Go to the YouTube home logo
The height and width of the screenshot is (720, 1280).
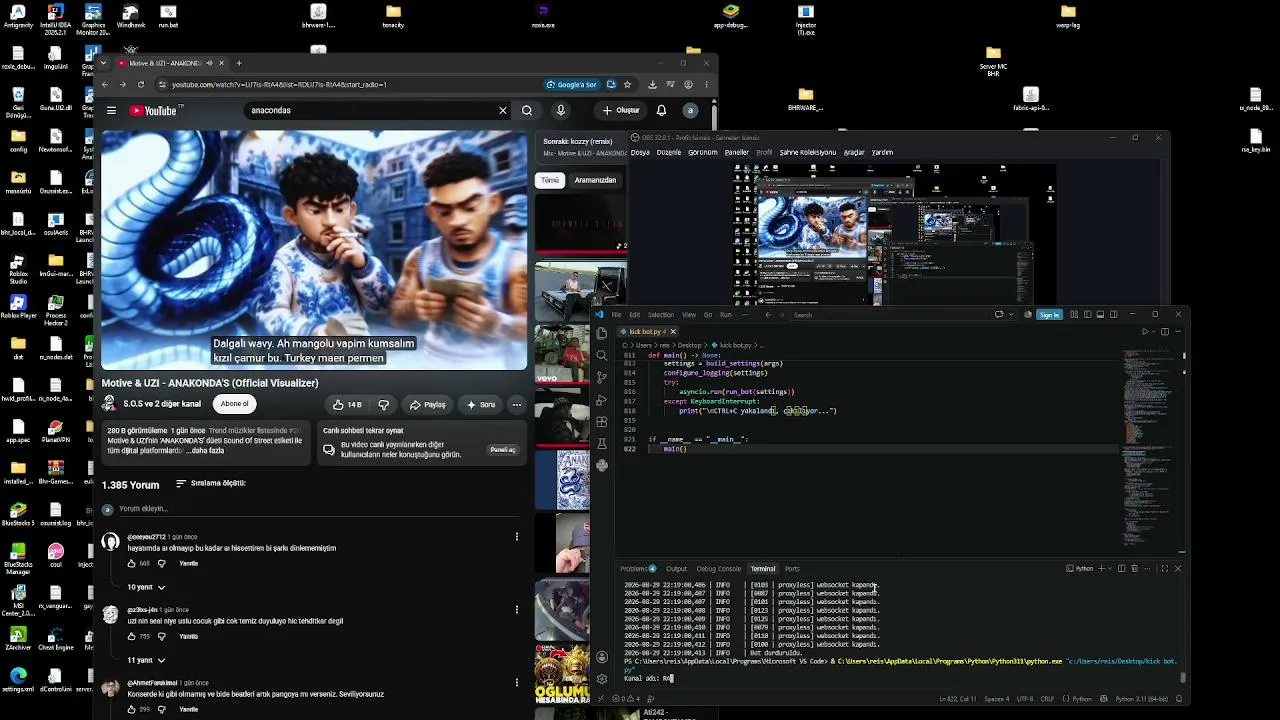154,110
